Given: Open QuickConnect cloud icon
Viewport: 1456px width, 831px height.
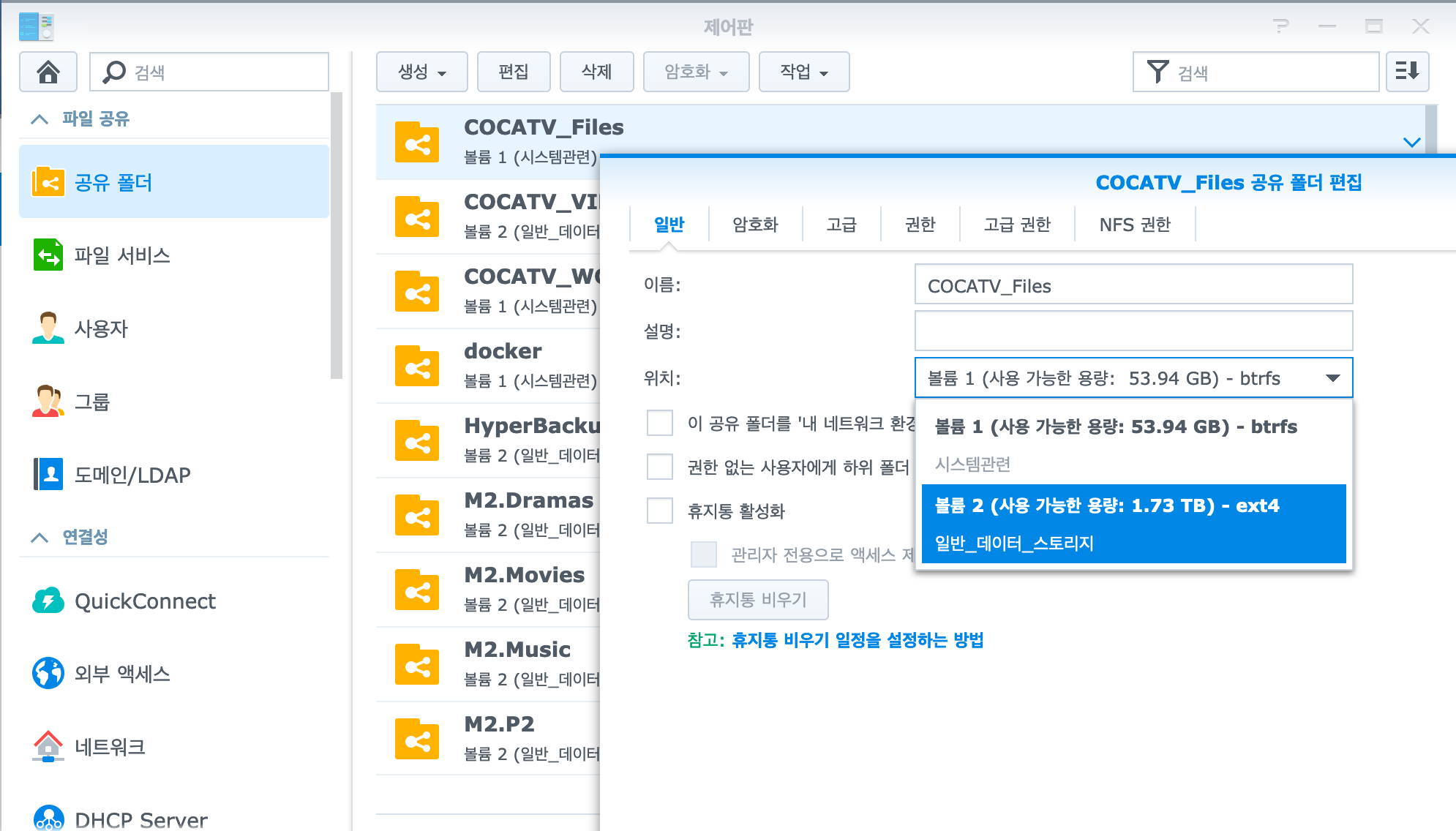Looking at the screenshot, I should pyautogui.click(x=48, y=601).
